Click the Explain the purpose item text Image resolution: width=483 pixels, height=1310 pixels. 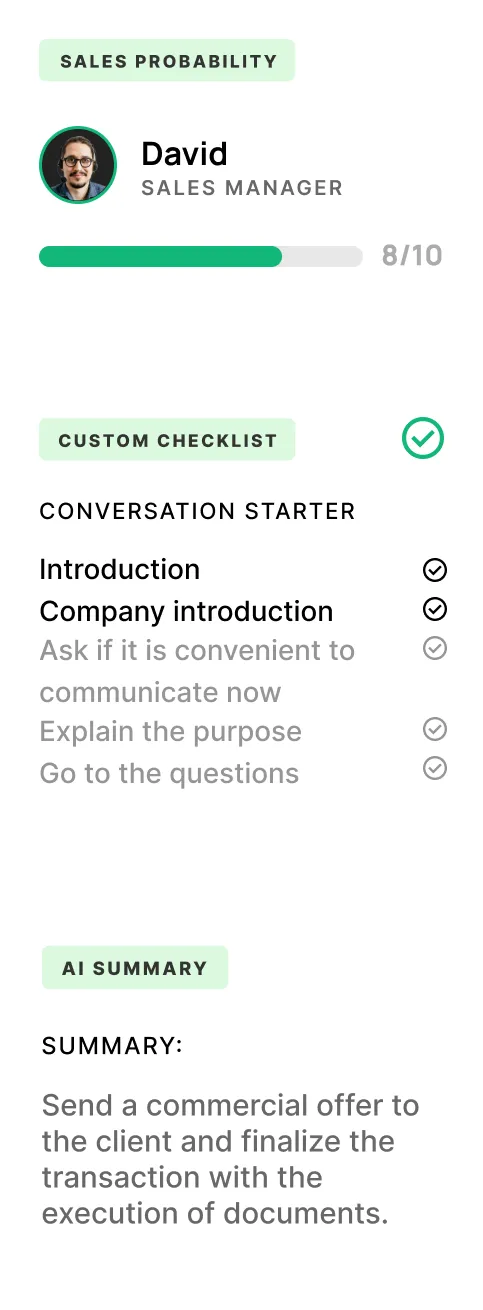170,732
